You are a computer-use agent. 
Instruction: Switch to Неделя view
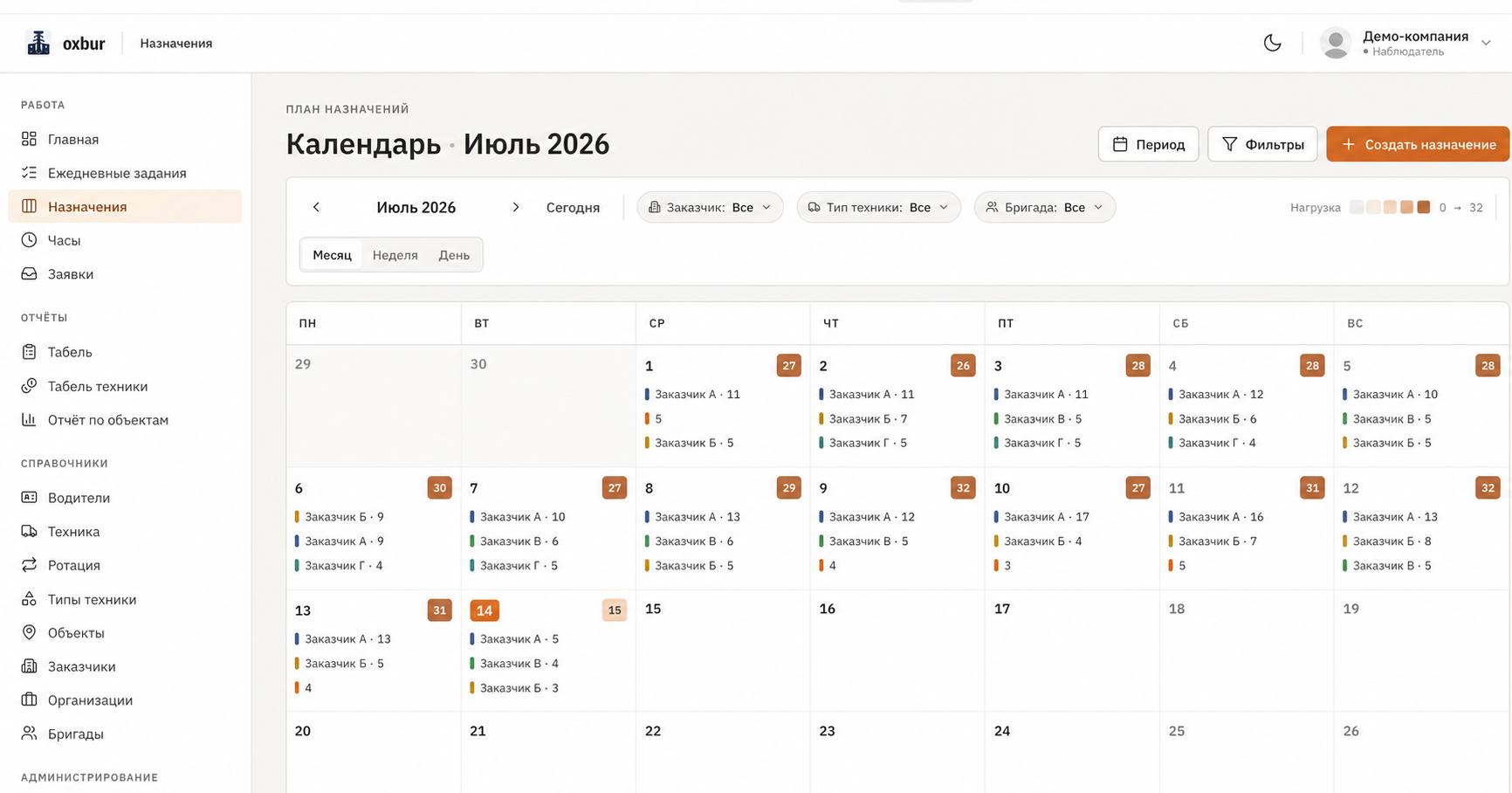(x=395, y=255)
